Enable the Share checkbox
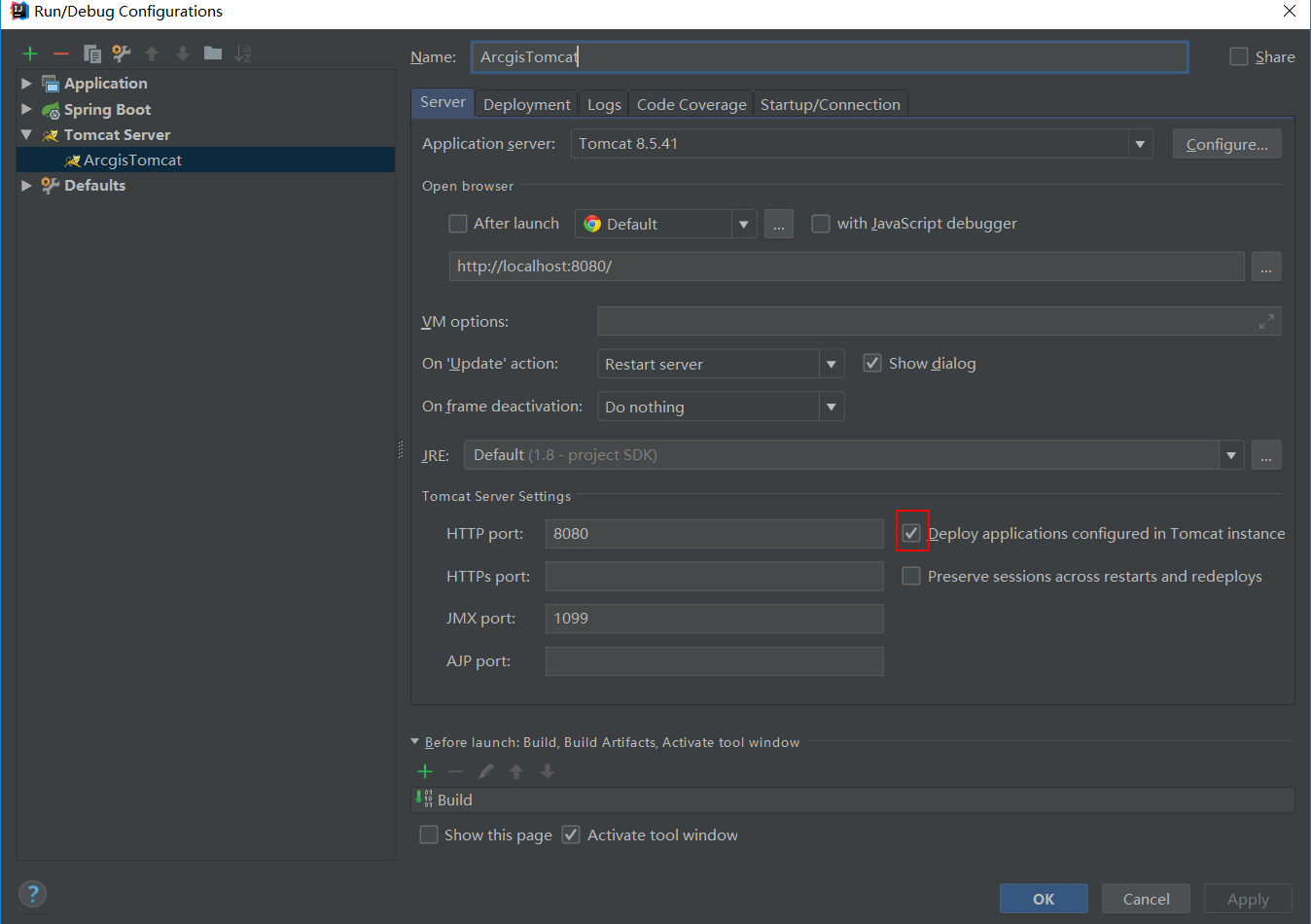The width and height of the screenshot is (1311, 924). point(1239,56)
